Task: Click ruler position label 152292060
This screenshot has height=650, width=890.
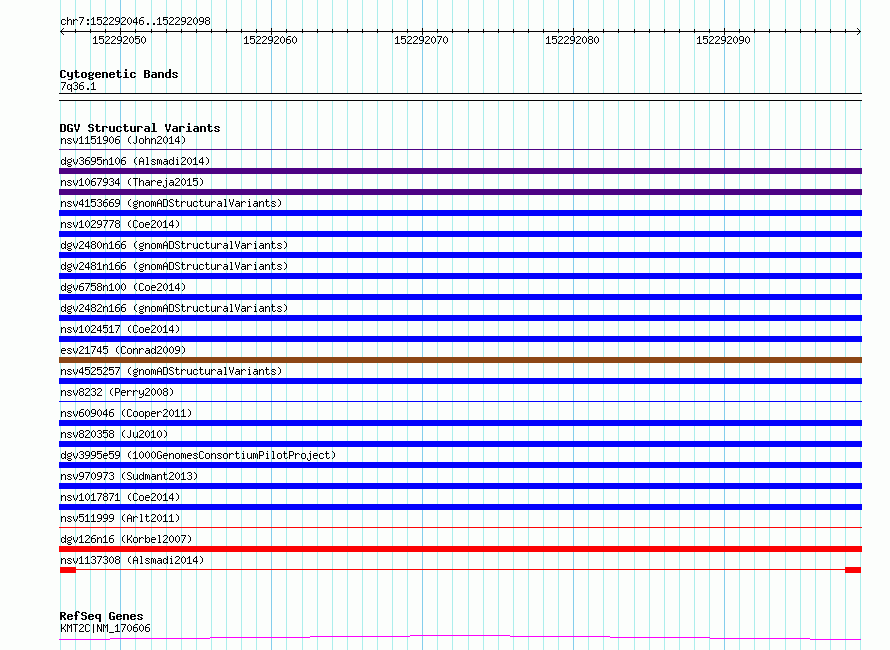Action: [x=270, y=40]
